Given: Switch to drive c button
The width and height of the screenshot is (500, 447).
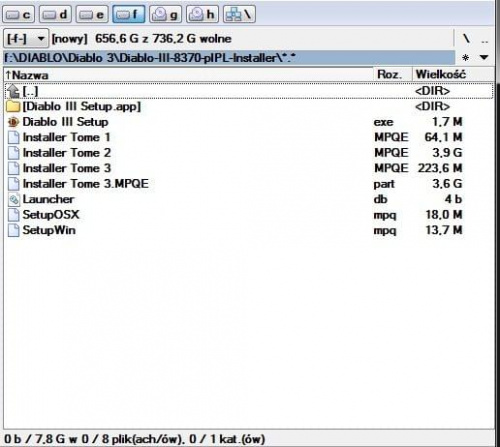Looking at the screenshot, I should [x=18, y=15].
